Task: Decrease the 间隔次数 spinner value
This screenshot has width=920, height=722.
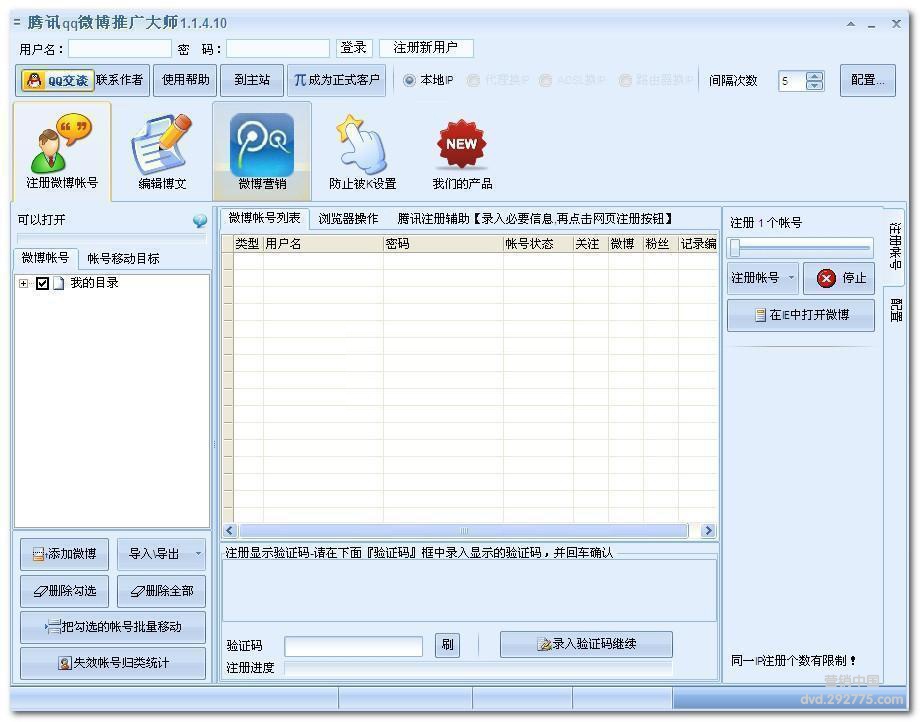Action: [x=814, y=86]
